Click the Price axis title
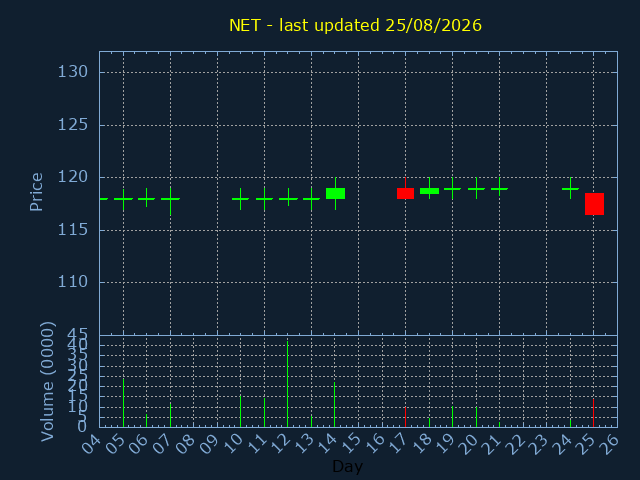Image resolution: width=640 pixels, height=480 pixels. (36, 192)
